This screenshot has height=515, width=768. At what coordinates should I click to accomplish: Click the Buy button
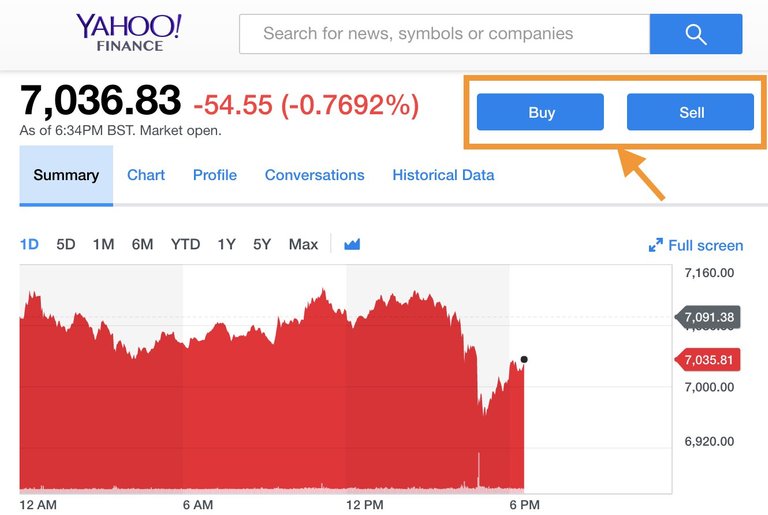click(x=540, y=112)
